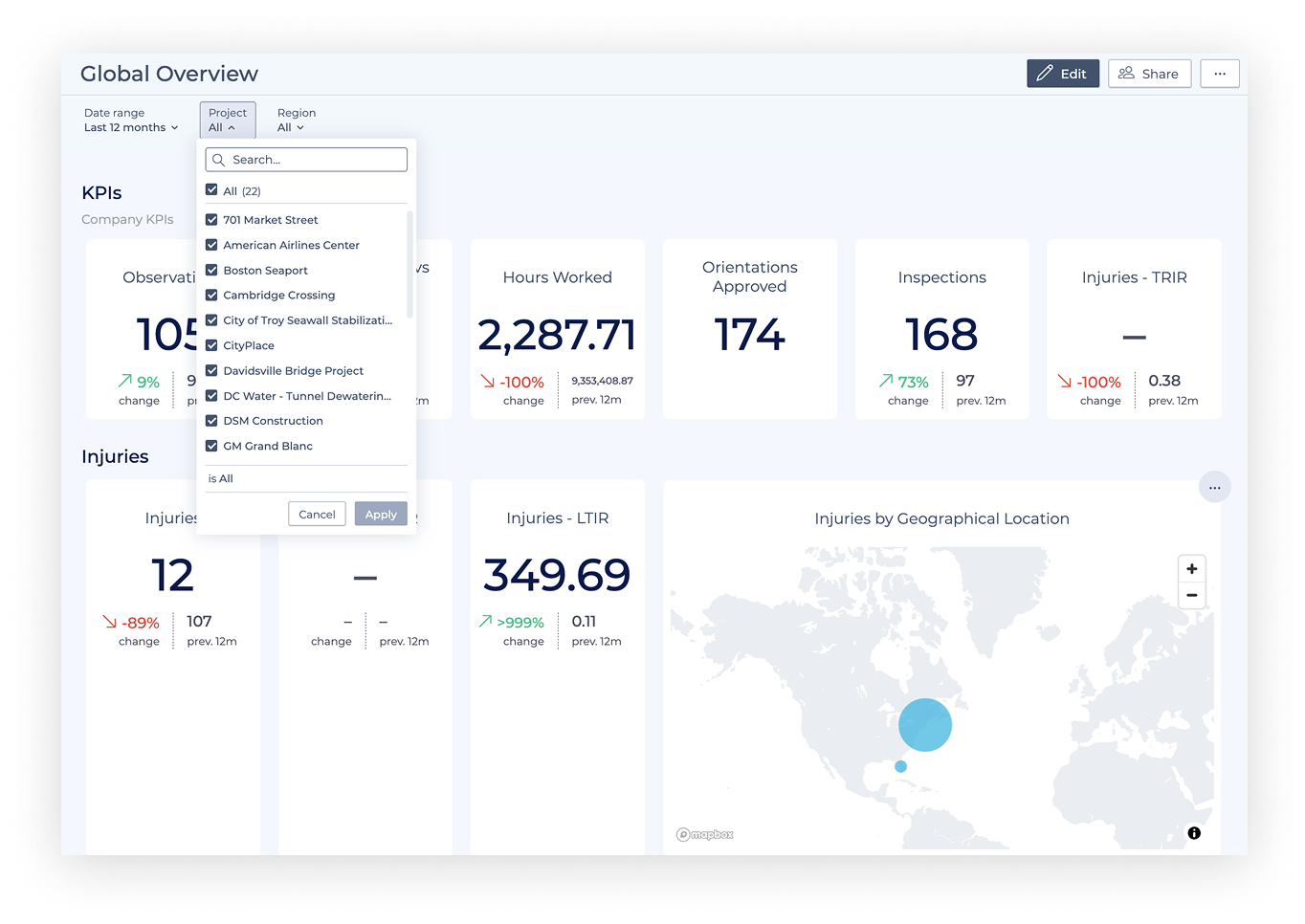The height and width of the screenshot is (924, 1305).
Task: Click the Mapbox logo on the map
Action: tap(705, 833)
